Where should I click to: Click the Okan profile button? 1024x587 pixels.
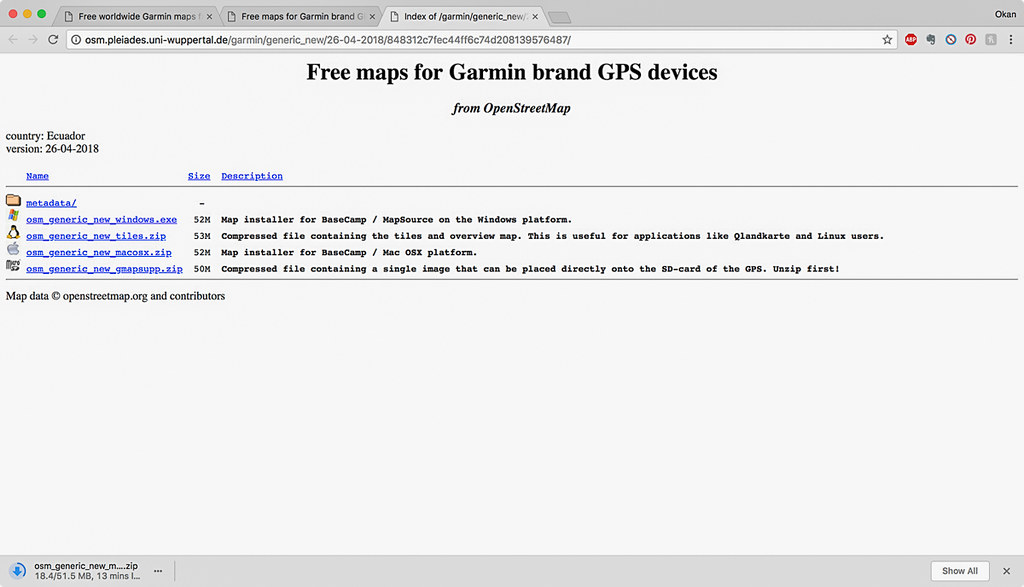click(1005, 14)
